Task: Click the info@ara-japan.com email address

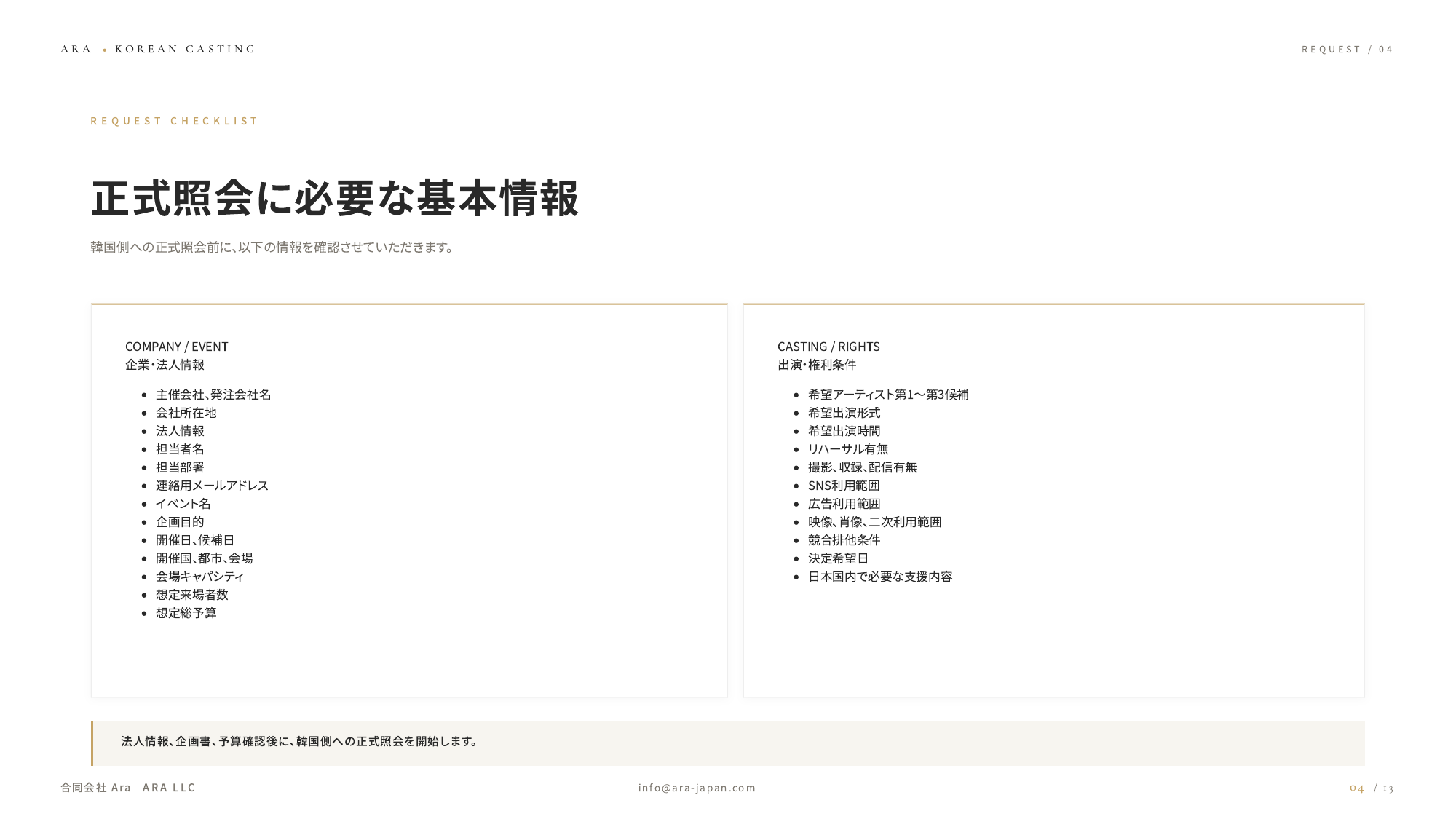Action: point(697,788)
